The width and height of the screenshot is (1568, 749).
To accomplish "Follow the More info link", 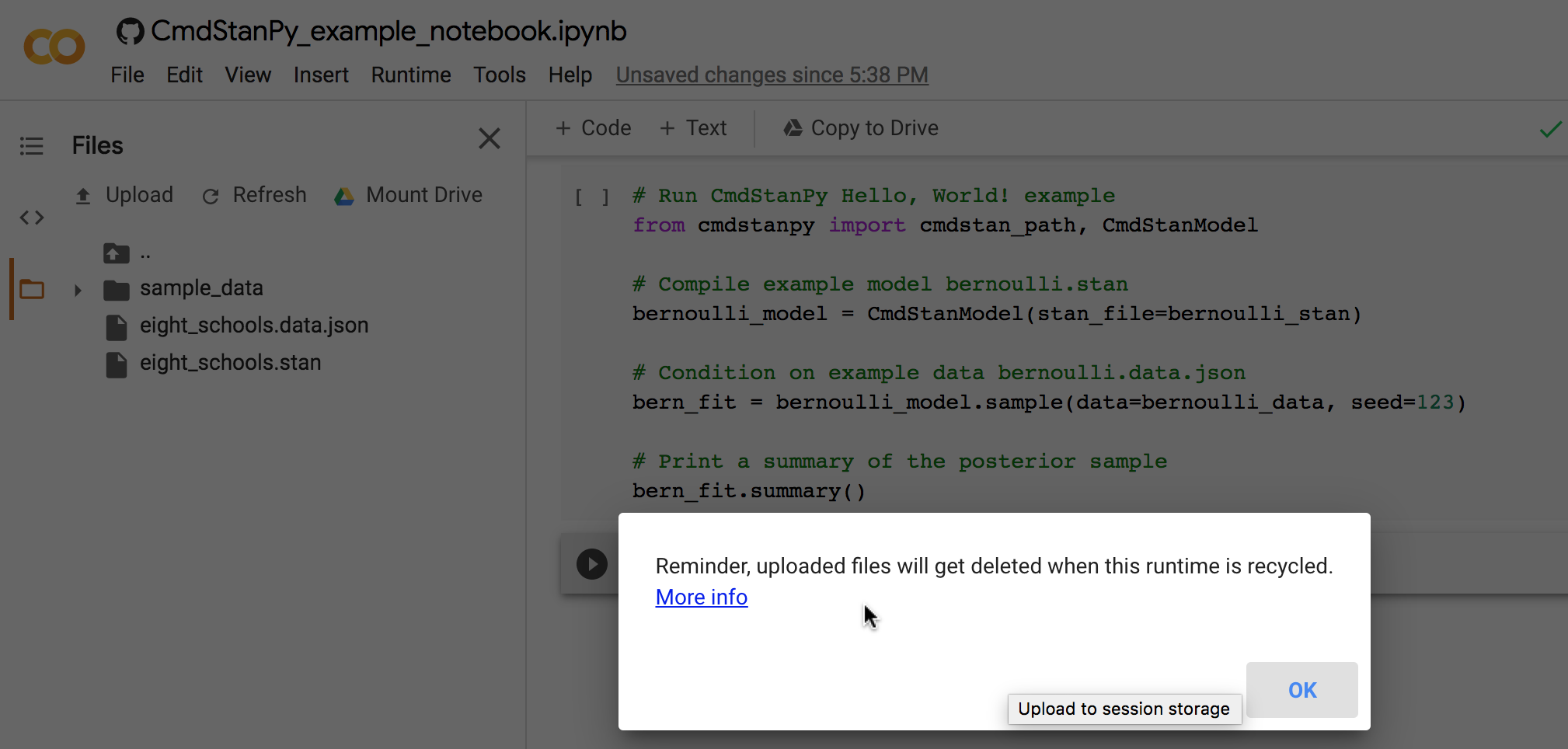I will (701, 597).
